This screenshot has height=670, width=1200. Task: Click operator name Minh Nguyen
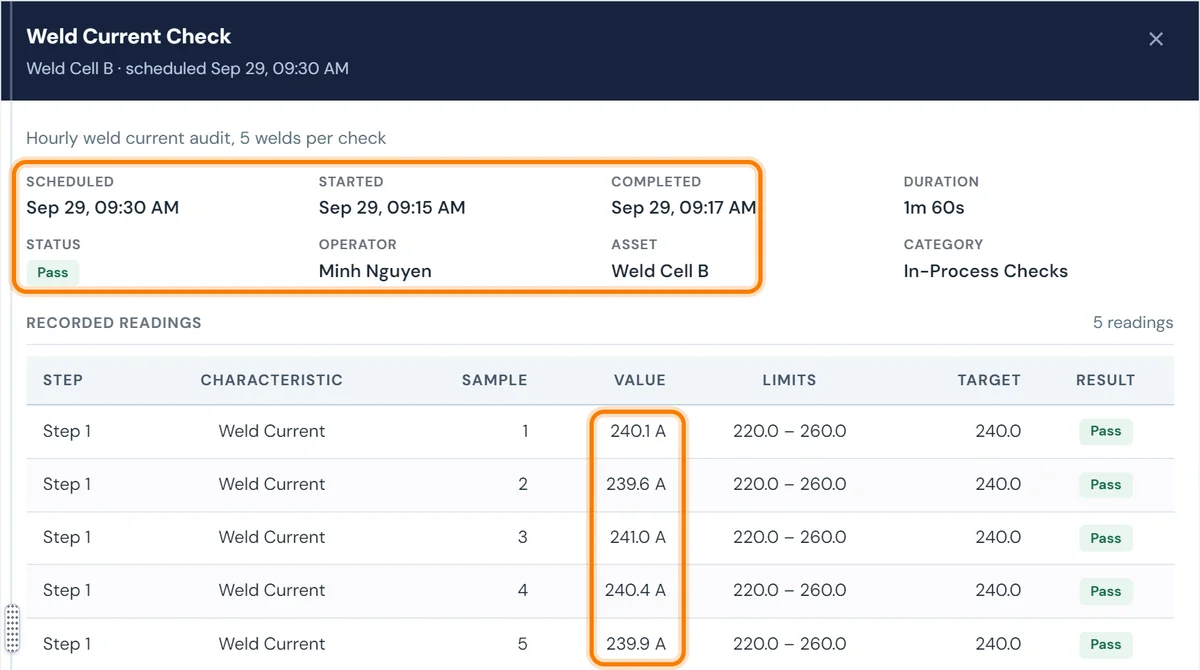(x=375, y=271)
